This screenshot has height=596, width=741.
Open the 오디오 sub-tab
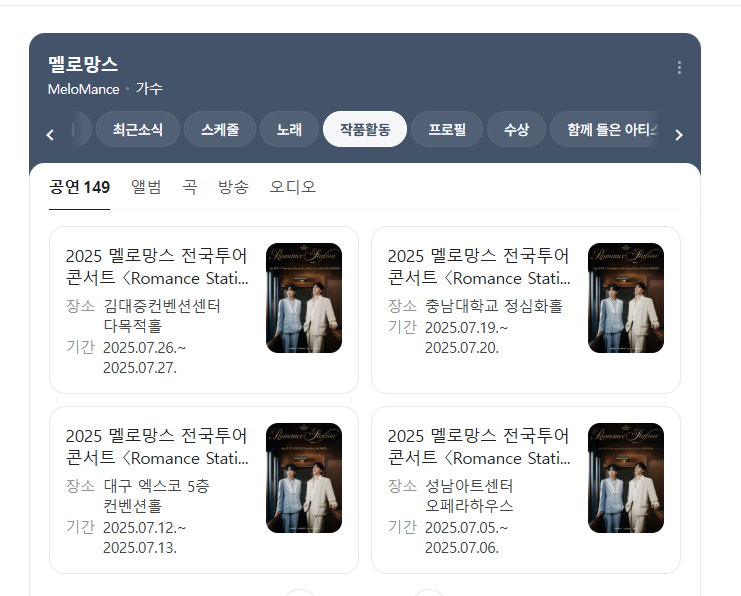pos(293,187)
